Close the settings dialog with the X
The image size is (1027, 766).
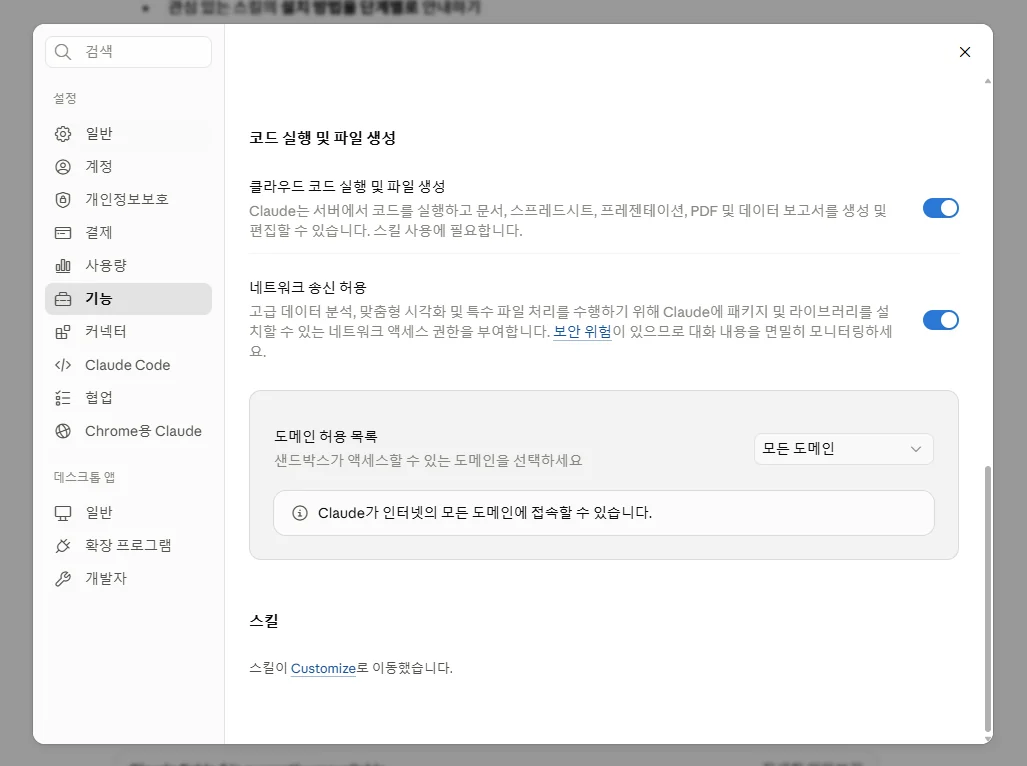tap(965, 52)
